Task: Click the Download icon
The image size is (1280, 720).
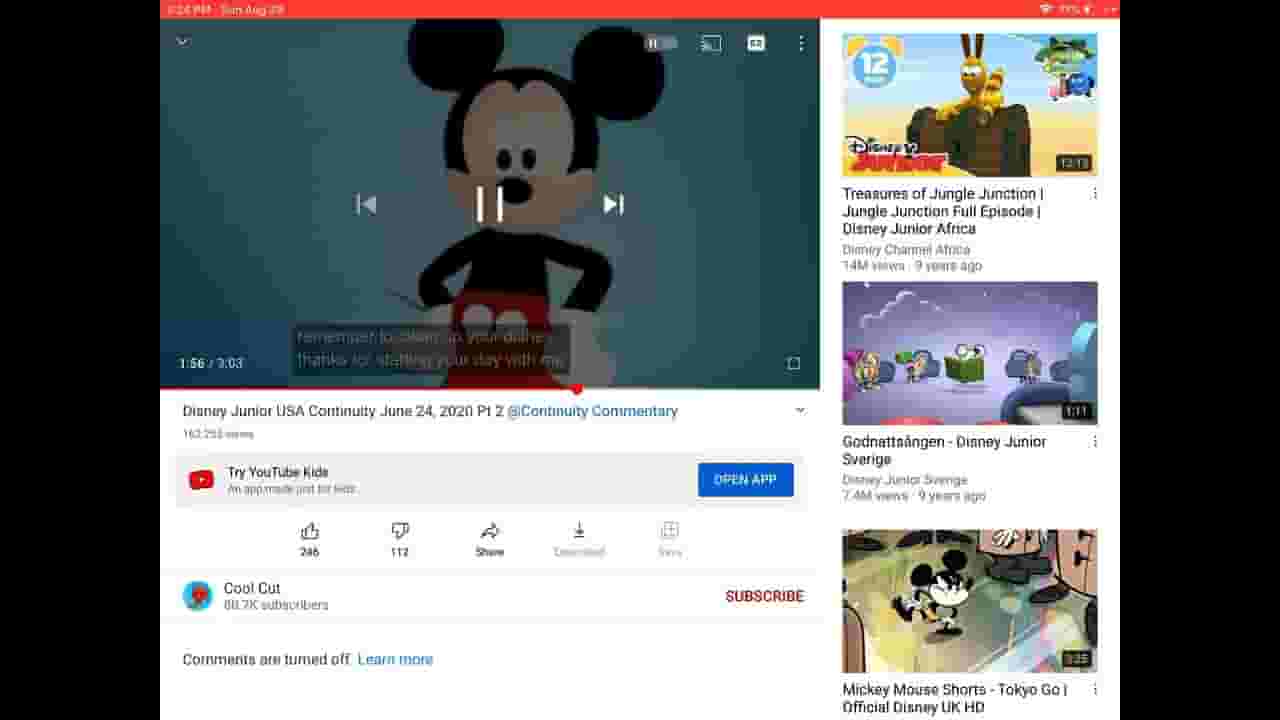Action: [579, 531]
